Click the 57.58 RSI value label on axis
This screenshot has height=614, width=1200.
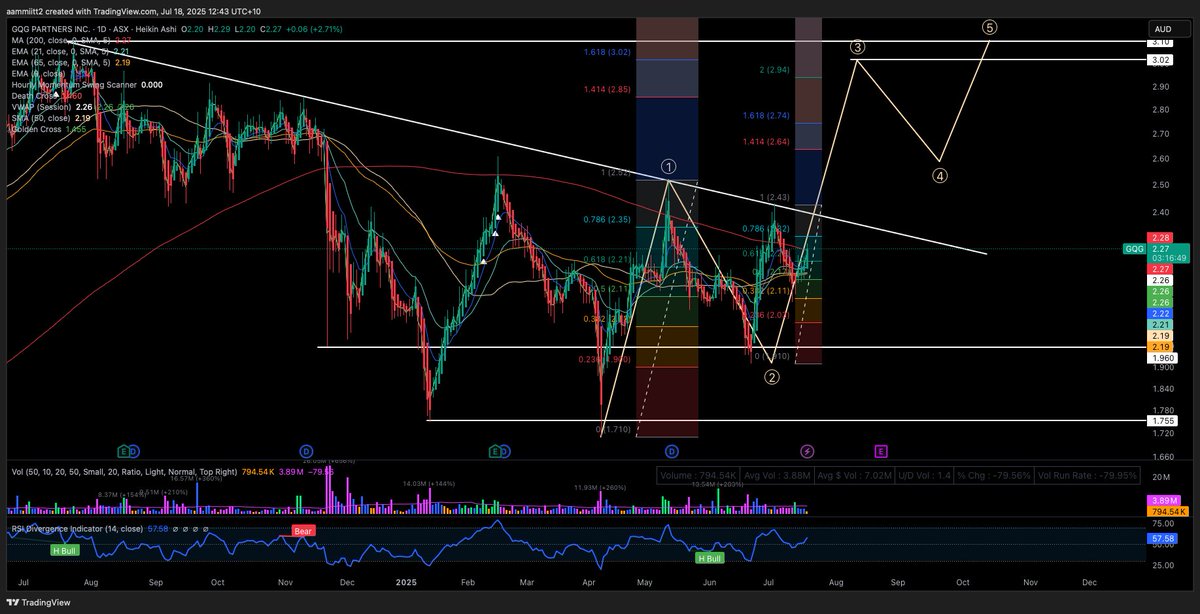pos(1163,538)
